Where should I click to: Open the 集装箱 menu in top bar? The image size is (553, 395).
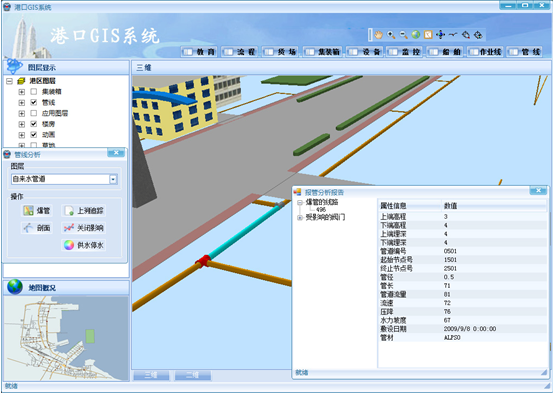point(323,52)
